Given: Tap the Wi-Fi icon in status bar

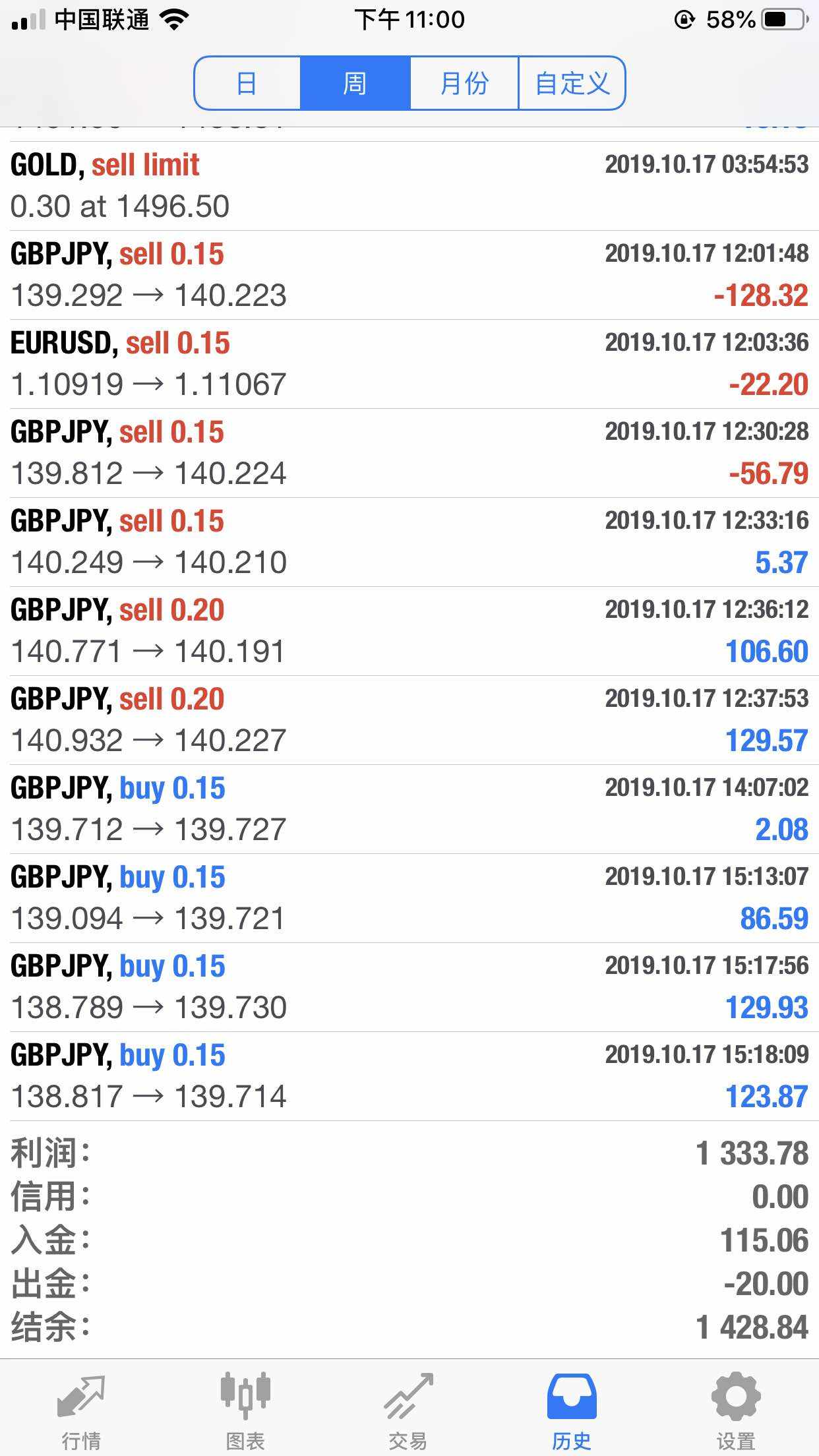Looking at the screenshot, I should tap(174, 20).
